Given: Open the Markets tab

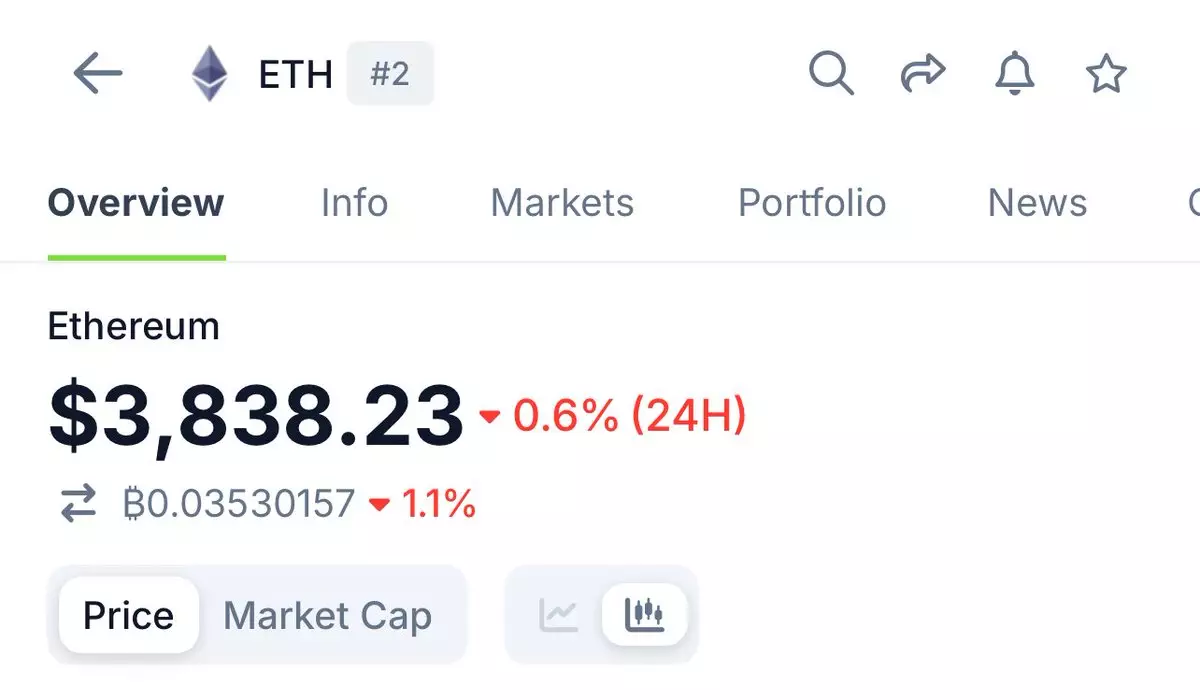Looking at the screenshot, I should coord(562,203).
